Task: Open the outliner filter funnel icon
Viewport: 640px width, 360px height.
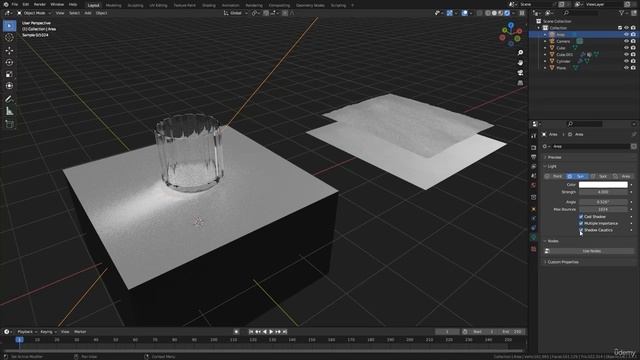Action: 622,13
